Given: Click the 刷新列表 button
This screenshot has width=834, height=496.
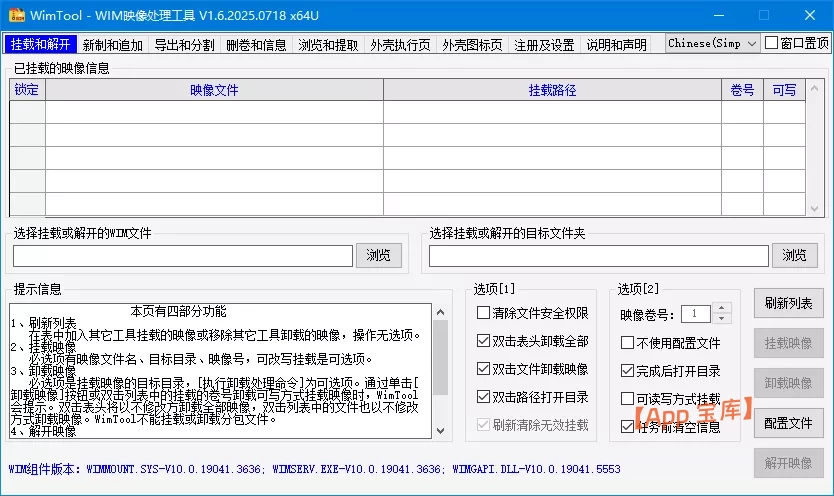Looking at the screenshot, I should tap(789, 304).
